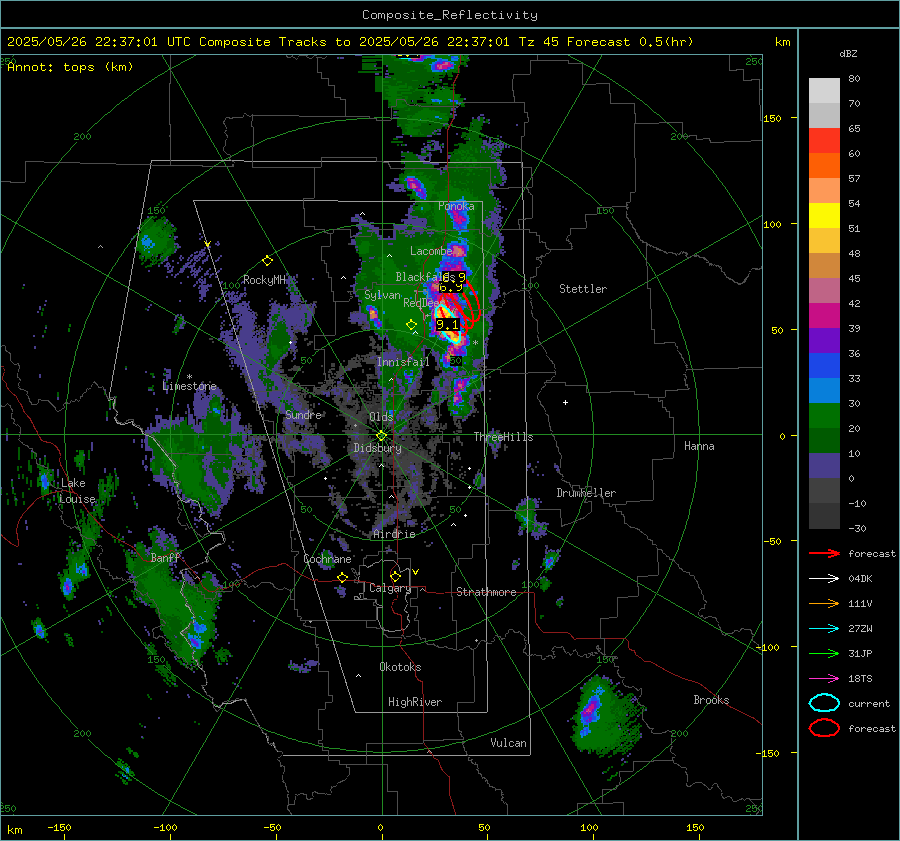This screenshot has width=900, height=841.
Task: Click the red swatch between 65 and 60 dBZ
Action: (x=824, y=141)
